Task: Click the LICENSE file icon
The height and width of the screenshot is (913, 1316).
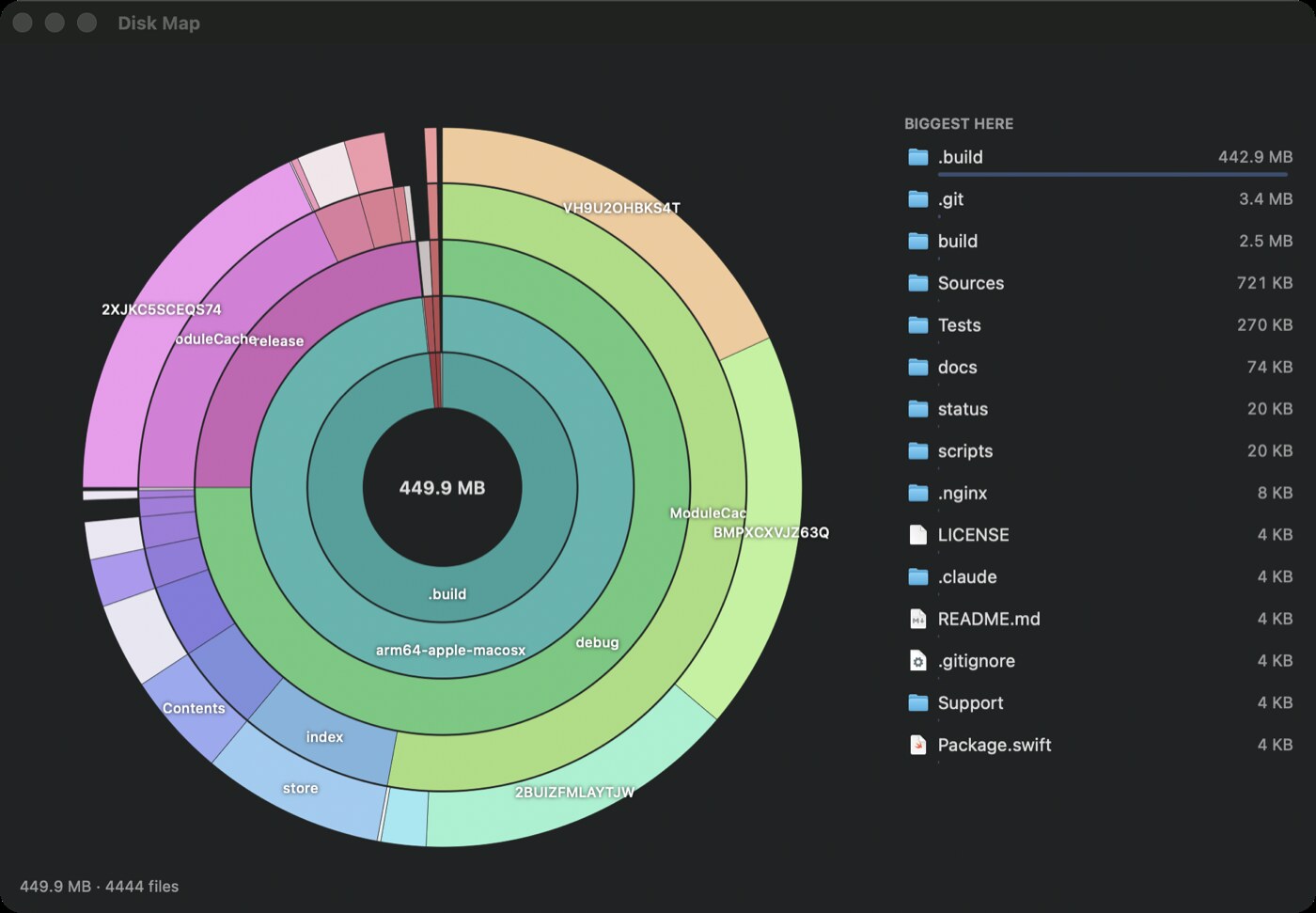Action: pyautogui.click(x=918, y=535)
